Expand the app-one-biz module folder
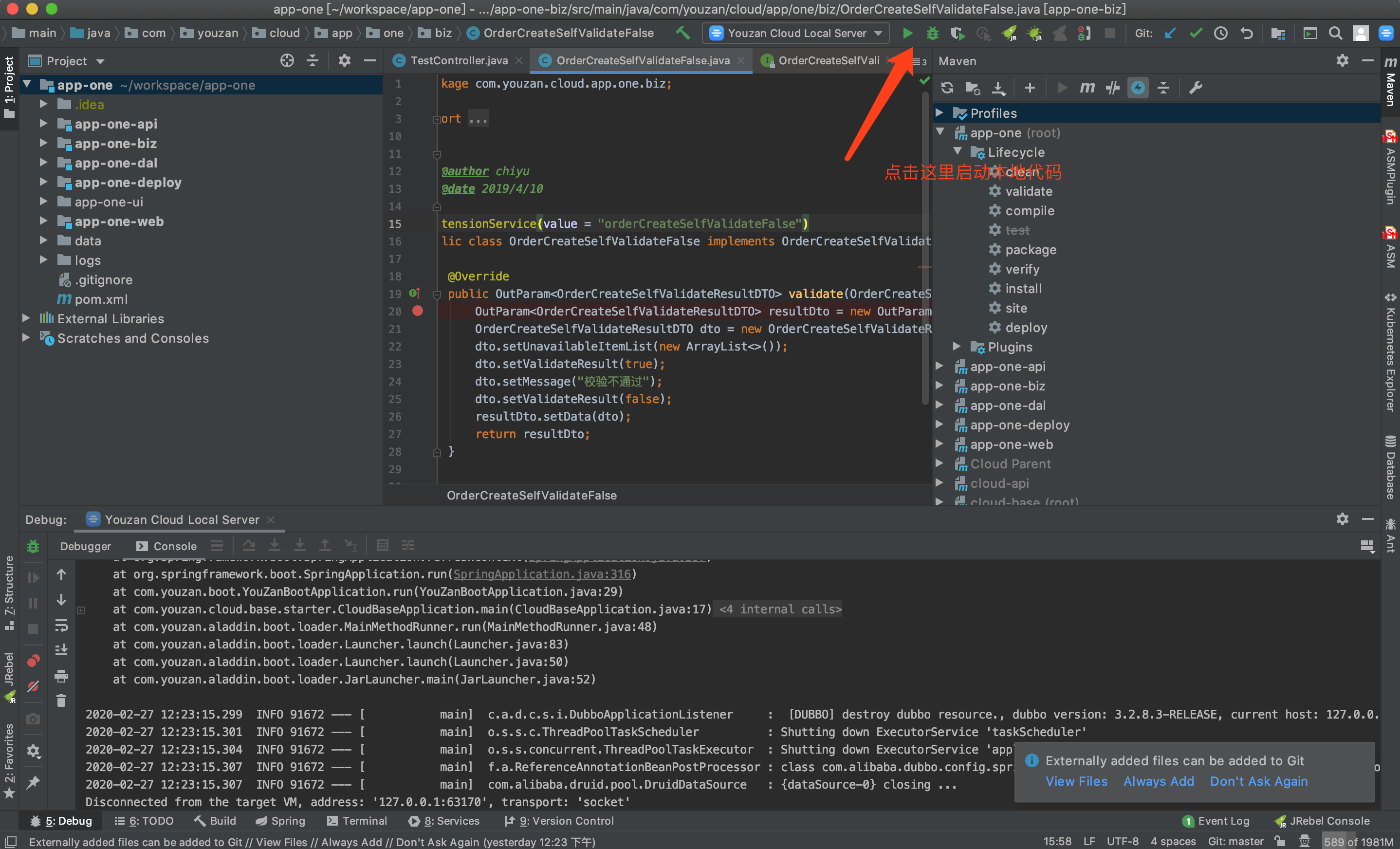The image size is (1400, 849). [x=44, y=143]
